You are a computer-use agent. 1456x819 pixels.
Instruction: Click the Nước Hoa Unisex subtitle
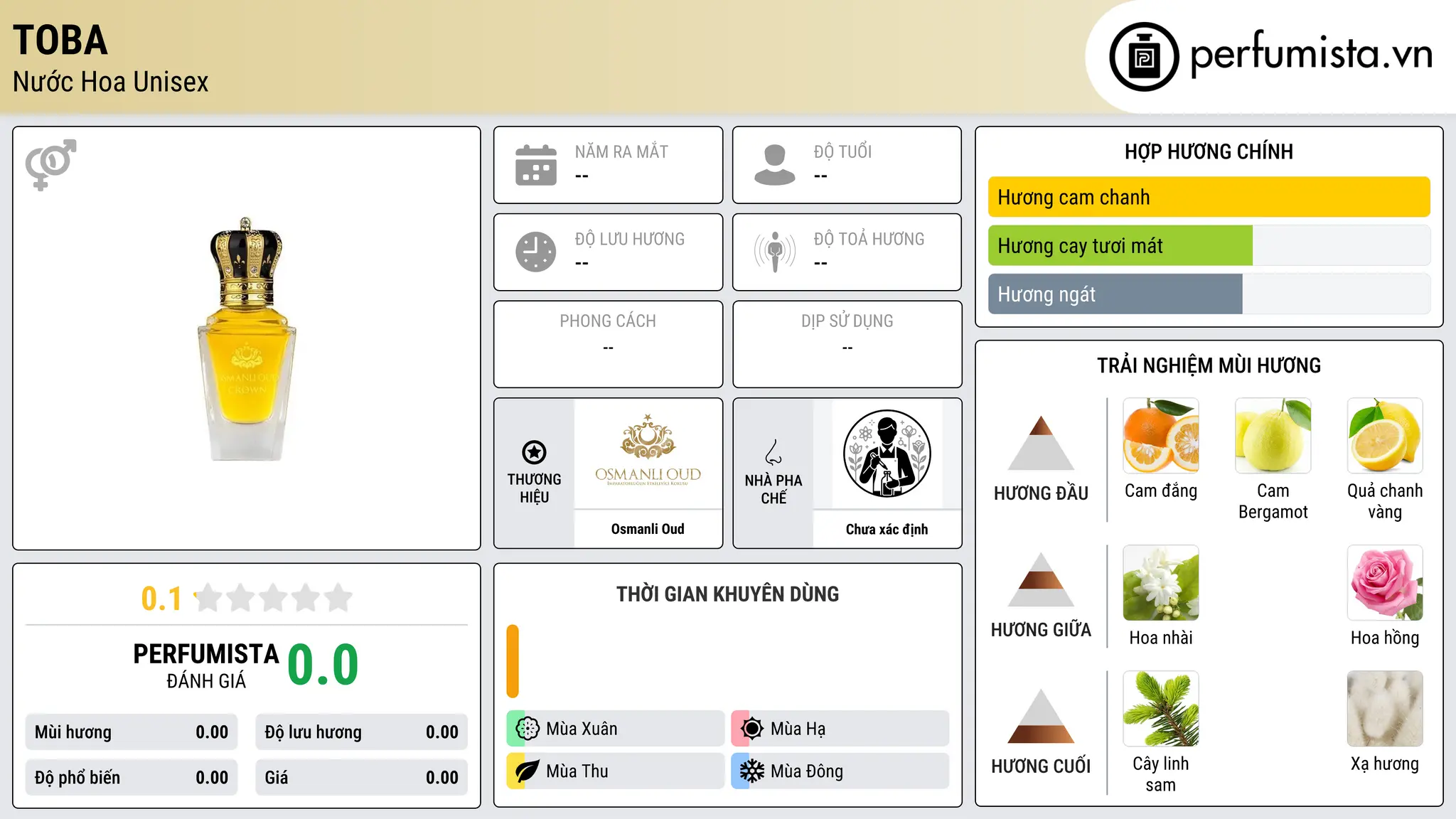point(111,82)
